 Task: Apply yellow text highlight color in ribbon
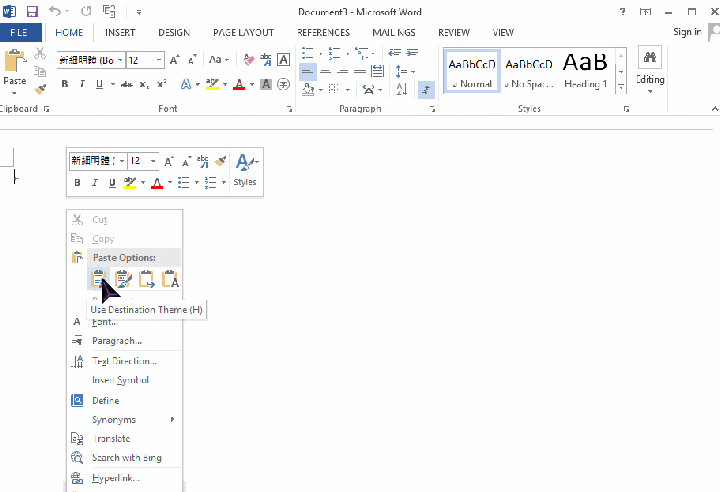coord(212,85)
